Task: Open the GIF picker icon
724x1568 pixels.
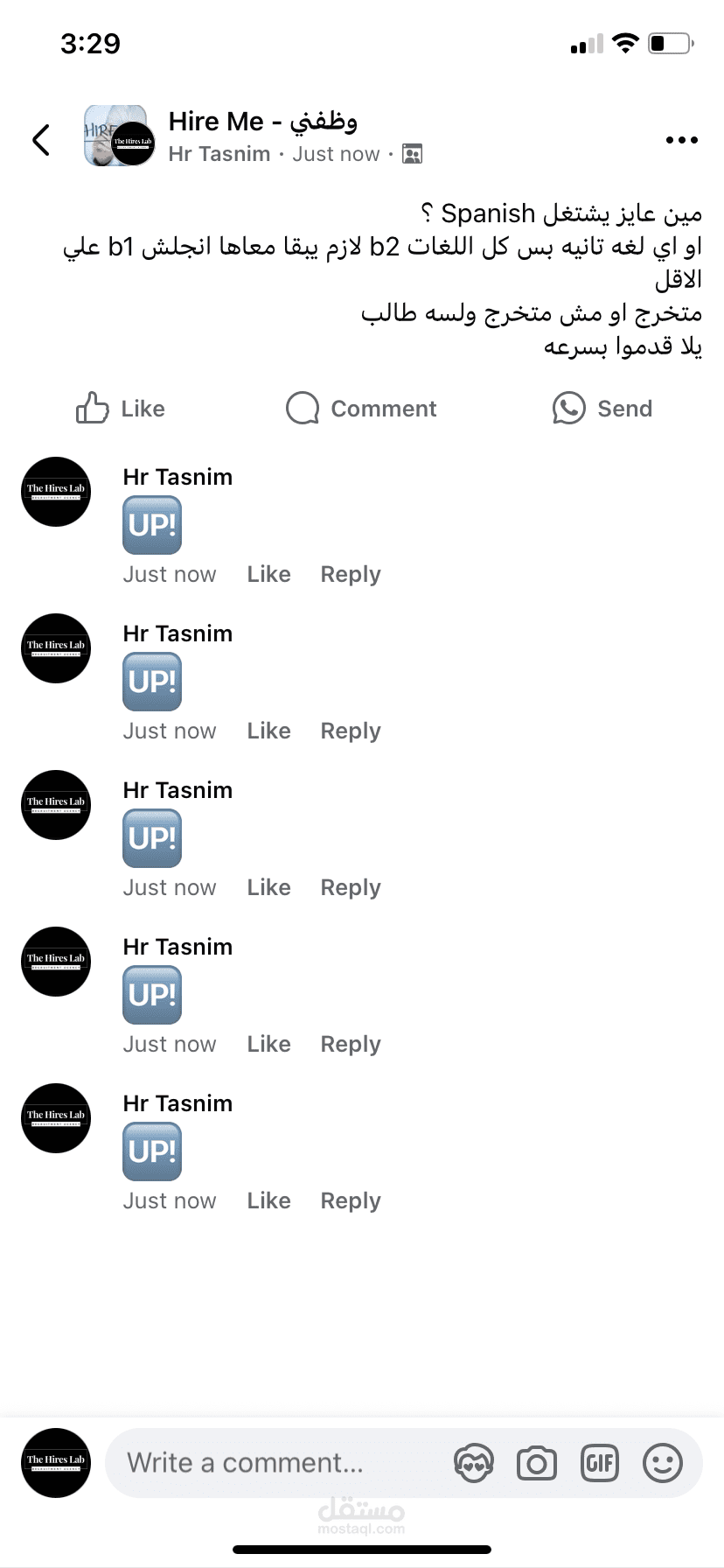Action: [x=600, y=1463]
